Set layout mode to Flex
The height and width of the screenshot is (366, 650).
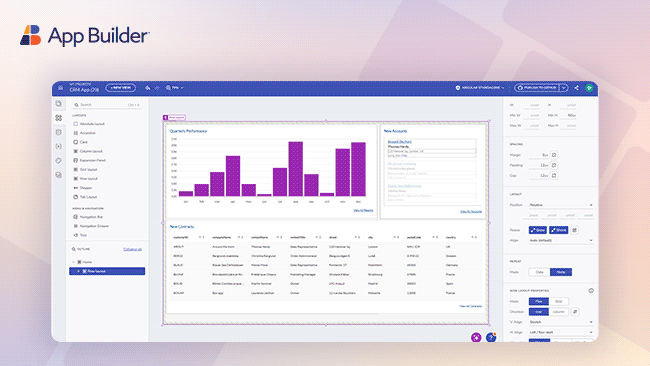click(538, 301)
